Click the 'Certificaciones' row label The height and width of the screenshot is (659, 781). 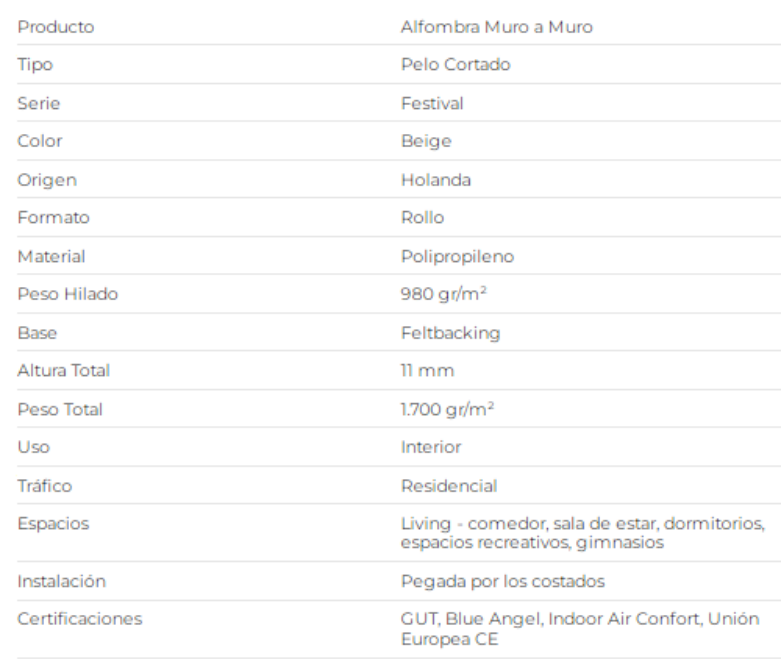(x=80, y=619)
